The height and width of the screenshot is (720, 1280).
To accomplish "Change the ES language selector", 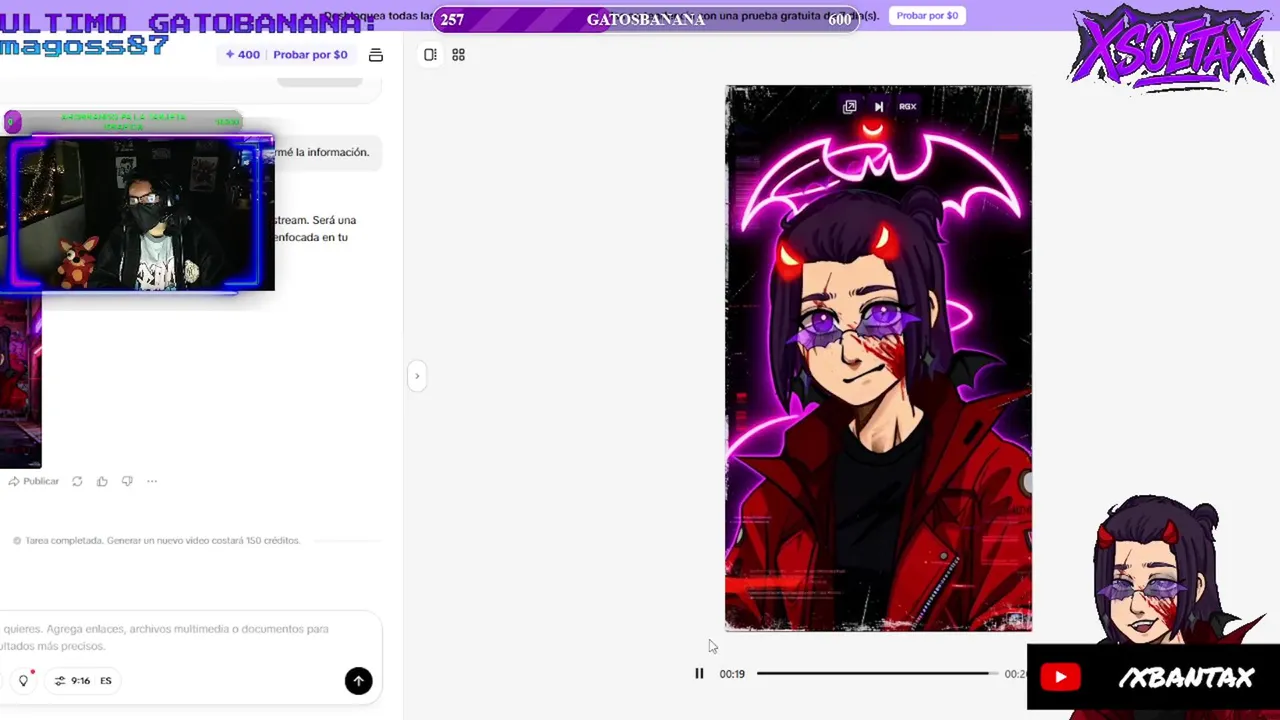I will 105,681.
